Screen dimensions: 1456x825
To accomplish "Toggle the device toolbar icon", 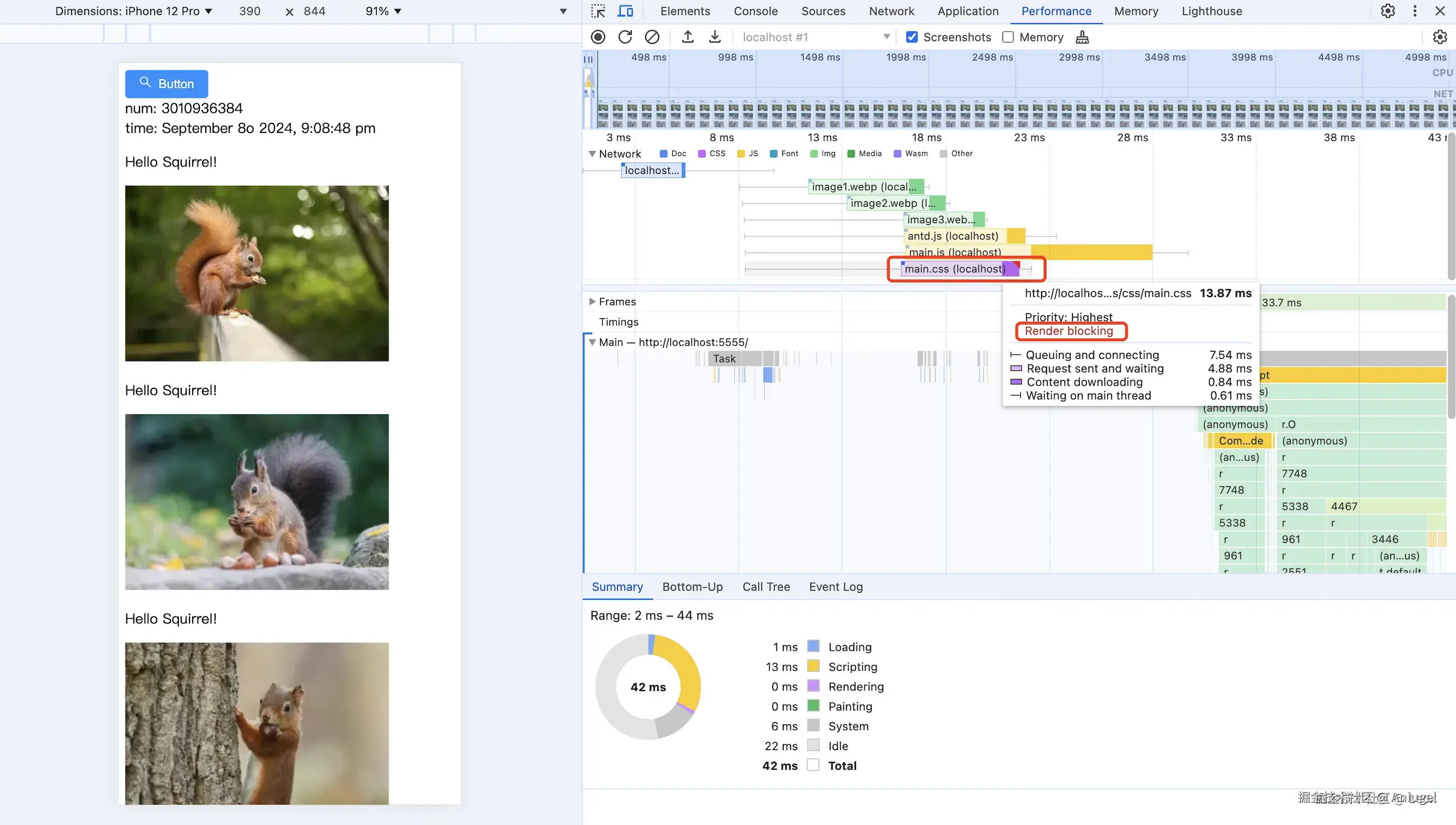I will click(x=625, y=11).
